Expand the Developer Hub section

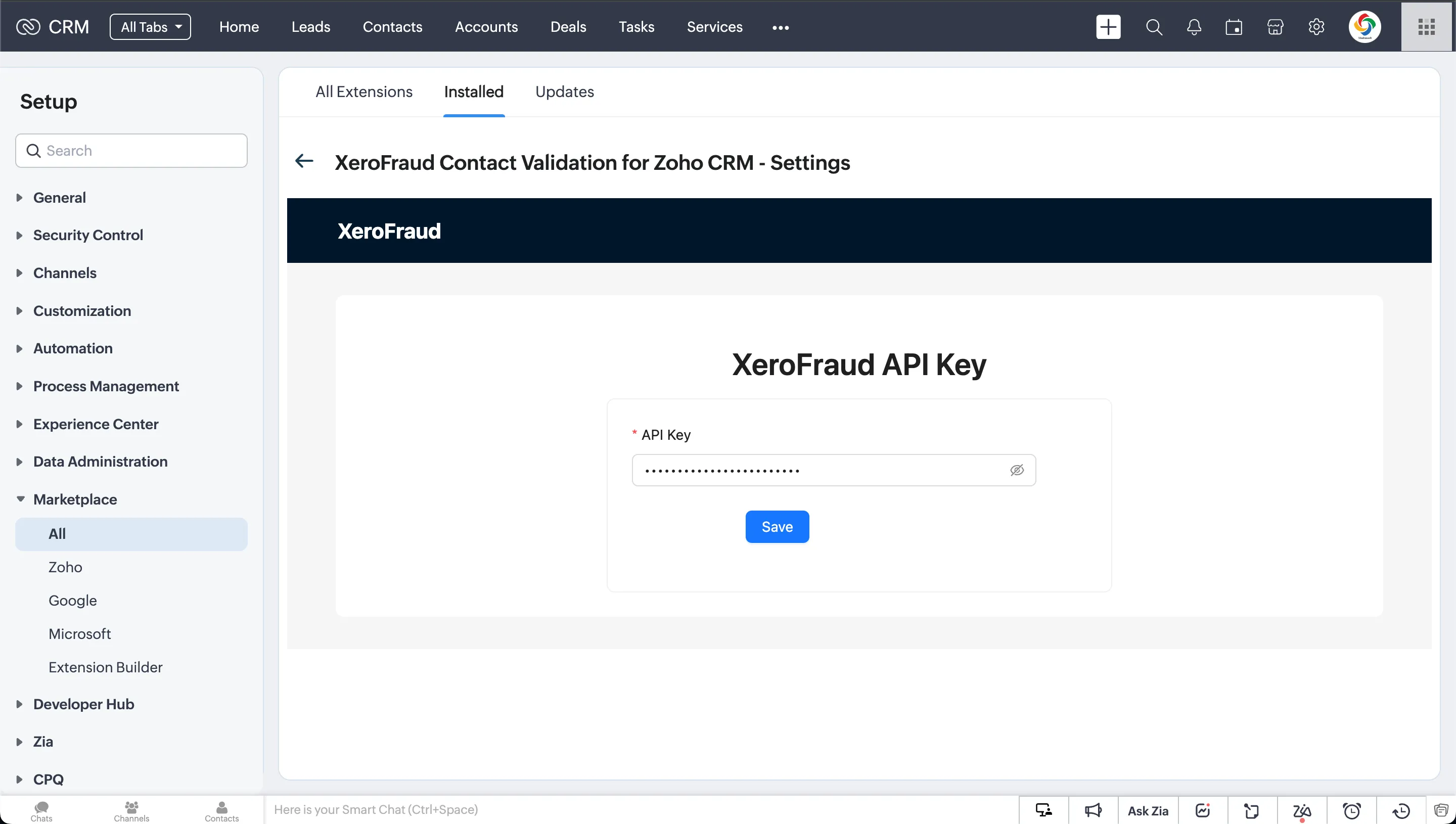click(x=83, y=704)
